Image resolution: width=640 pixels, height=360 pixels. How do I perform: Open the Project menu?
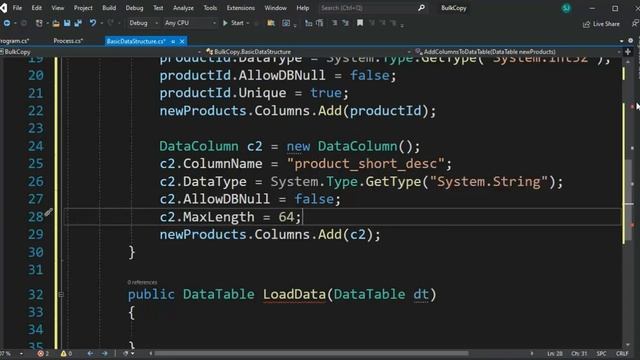coord(83,8)
